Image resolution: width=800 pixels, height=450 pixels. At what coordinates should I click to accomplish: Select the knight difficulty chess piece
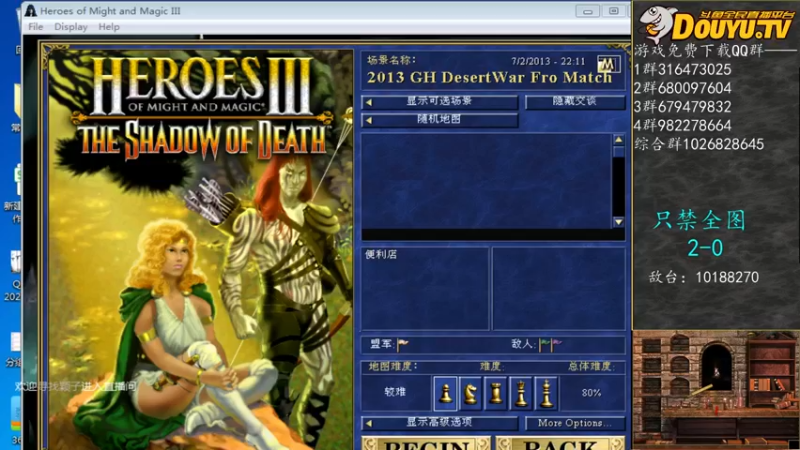pyautogui.click(x=470, y=393)
